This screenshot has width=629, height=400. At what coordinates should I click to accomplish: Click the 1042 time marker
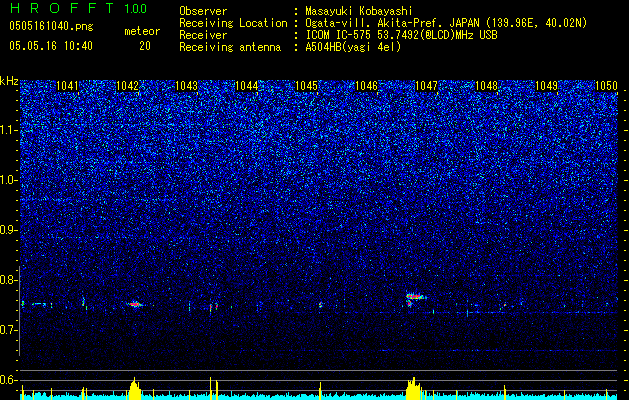(x=127, y=86)
